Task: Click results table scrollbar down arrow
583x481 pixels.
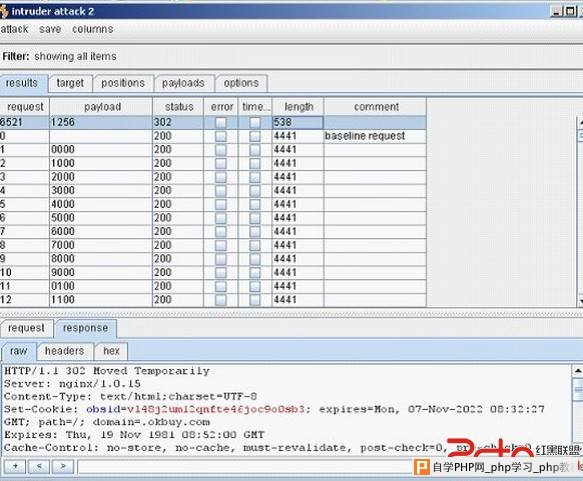Action: click(580, 300)
